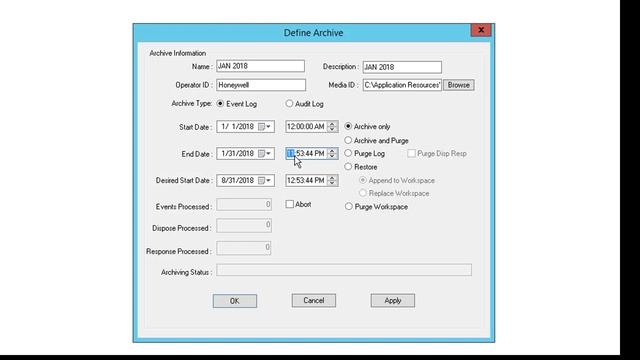Toggle the Purge Disp Resp checkbox
The image size is (640, 360).
click(x=411, y=153)
